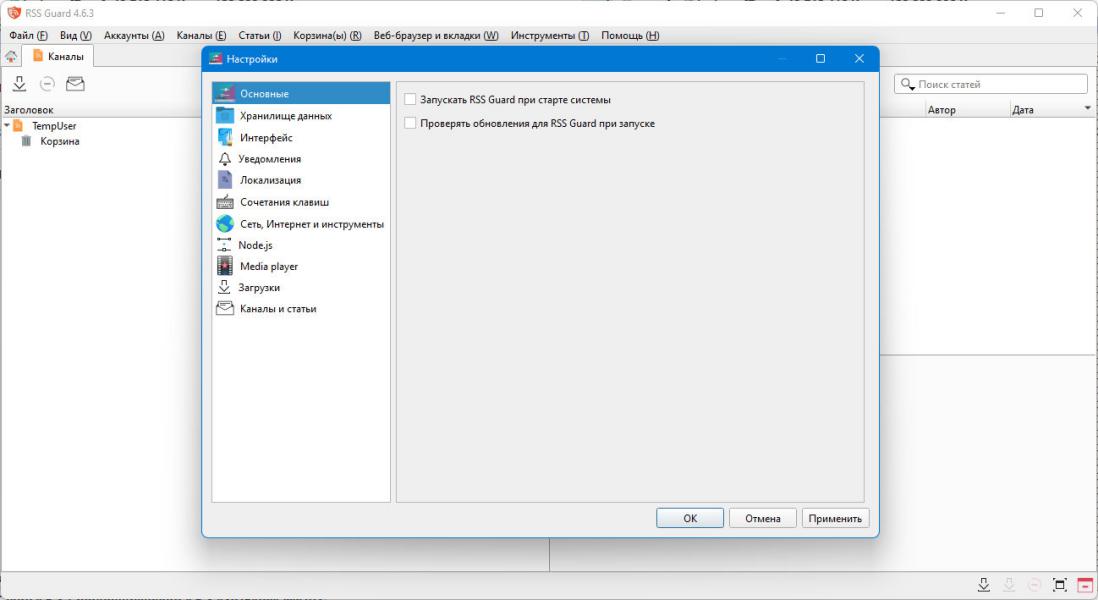Select the Каналы и статьи category
The width and height of the screenshot is (1098, 600).
pyautogui.click(x=300, y=308)
